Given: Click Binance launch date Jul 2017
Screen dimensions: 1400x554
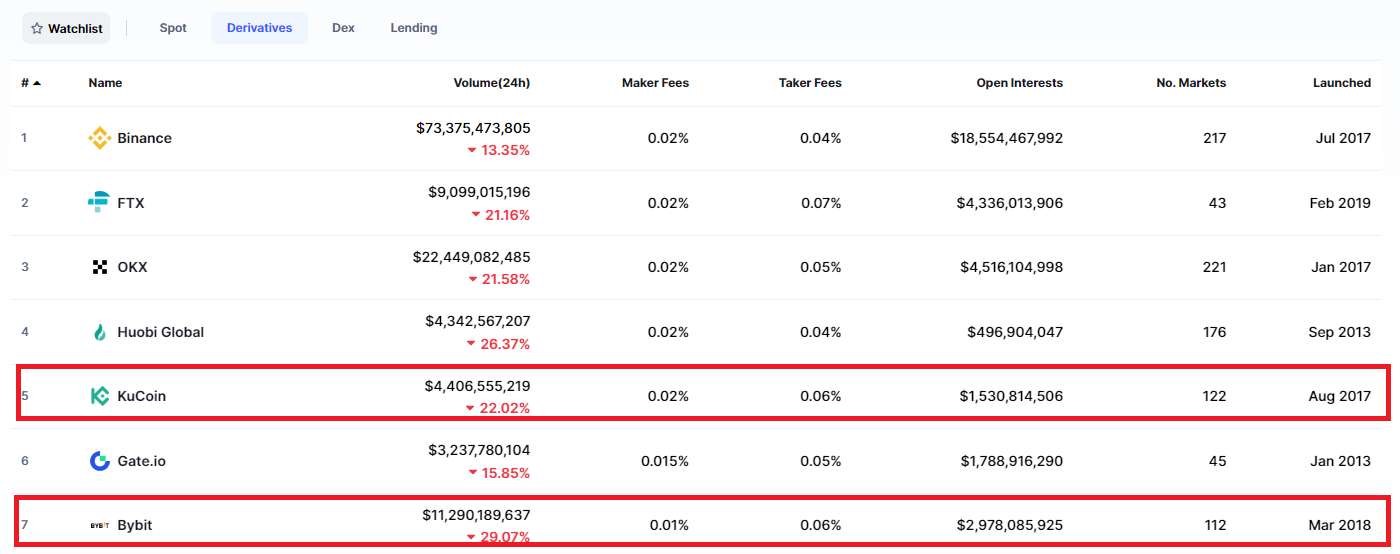Looking at the screenshot, I should click(1343, 138).
